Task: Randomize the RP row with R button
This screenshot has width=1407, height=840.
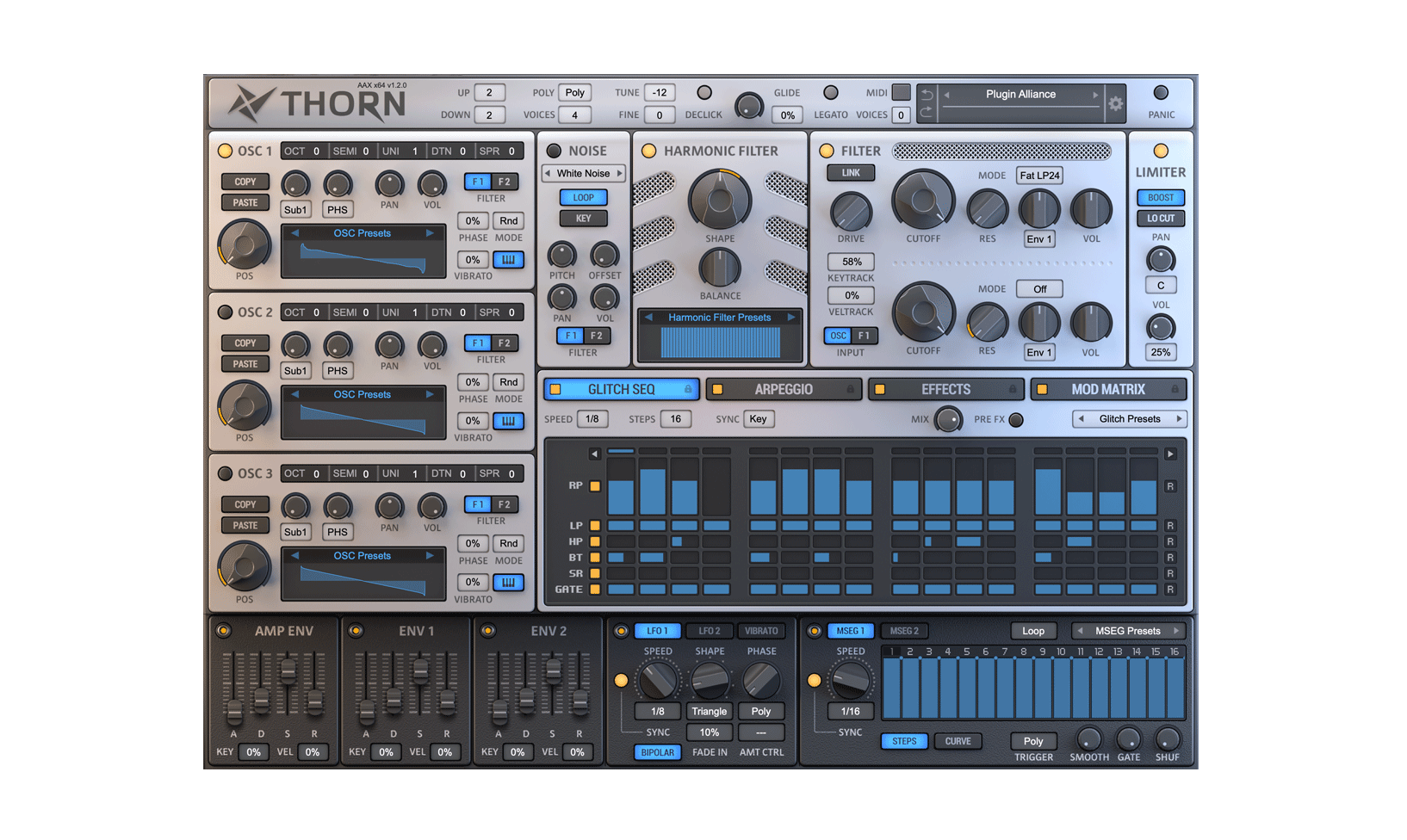Action: click(x=1170, y=486)
